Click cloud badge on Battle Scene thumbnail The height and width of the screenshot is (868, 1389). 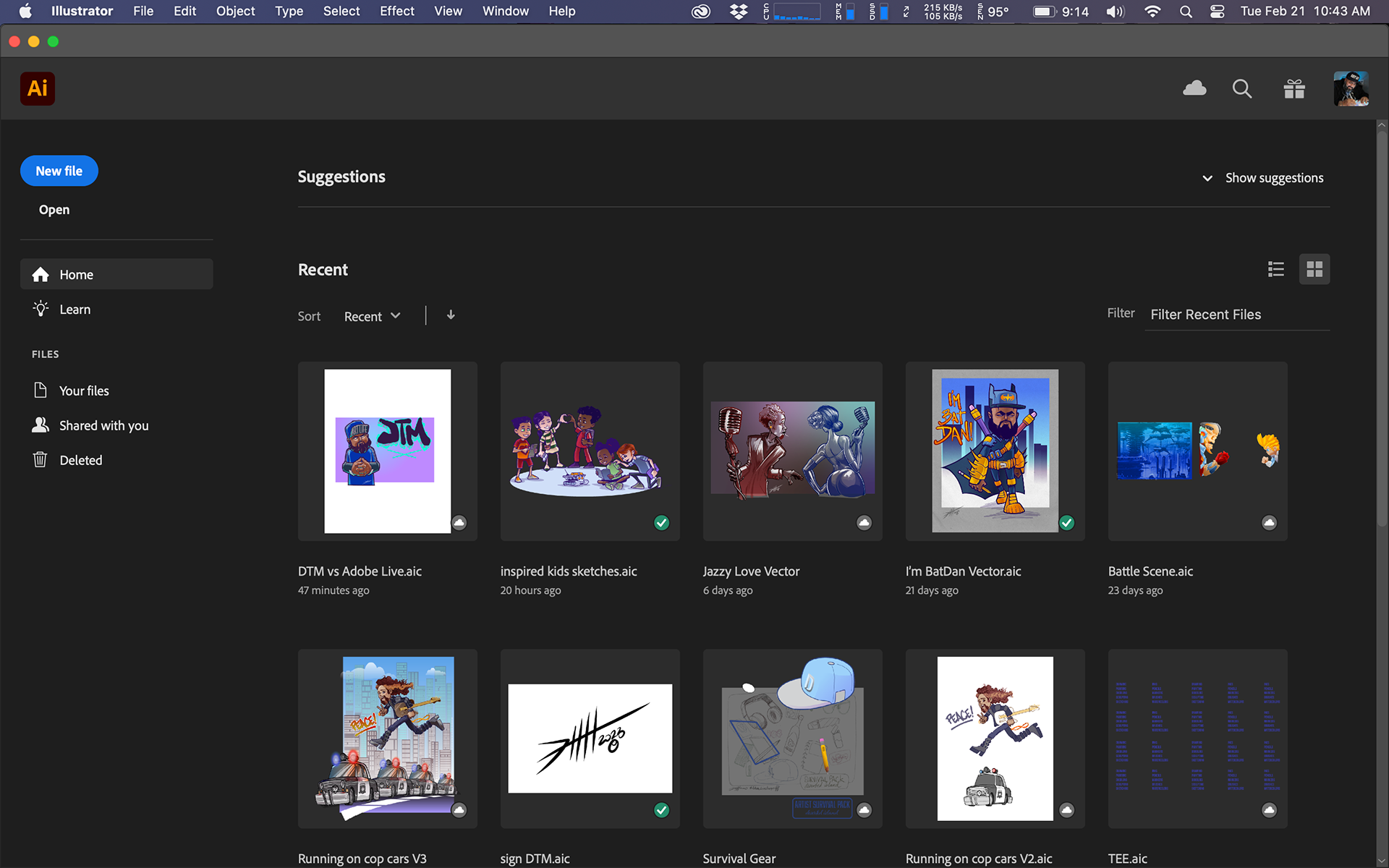point(1270,522)
